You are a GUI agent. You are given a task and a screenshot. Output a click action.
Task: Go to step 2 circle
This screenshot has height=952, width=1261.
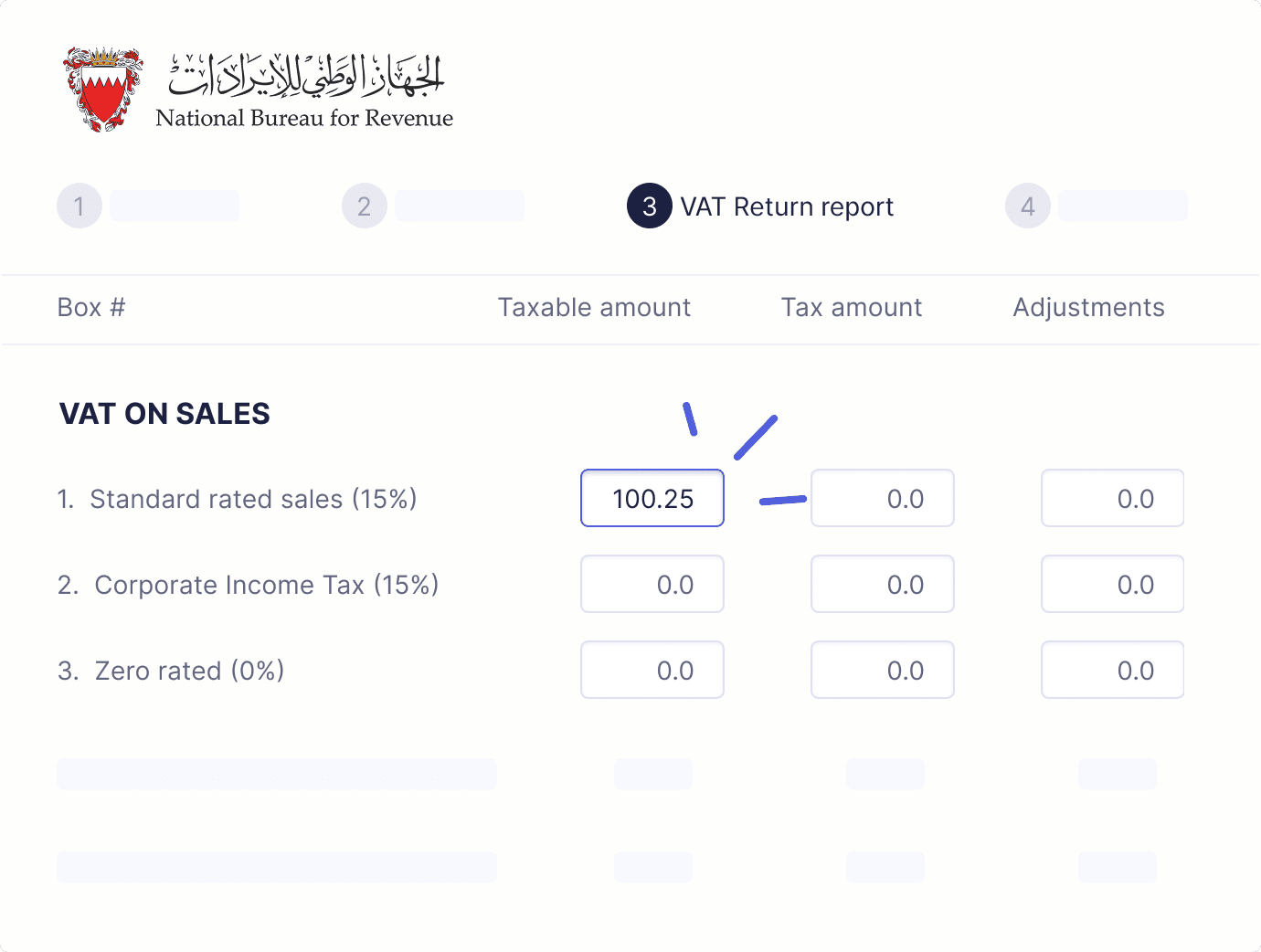(365, 206)
